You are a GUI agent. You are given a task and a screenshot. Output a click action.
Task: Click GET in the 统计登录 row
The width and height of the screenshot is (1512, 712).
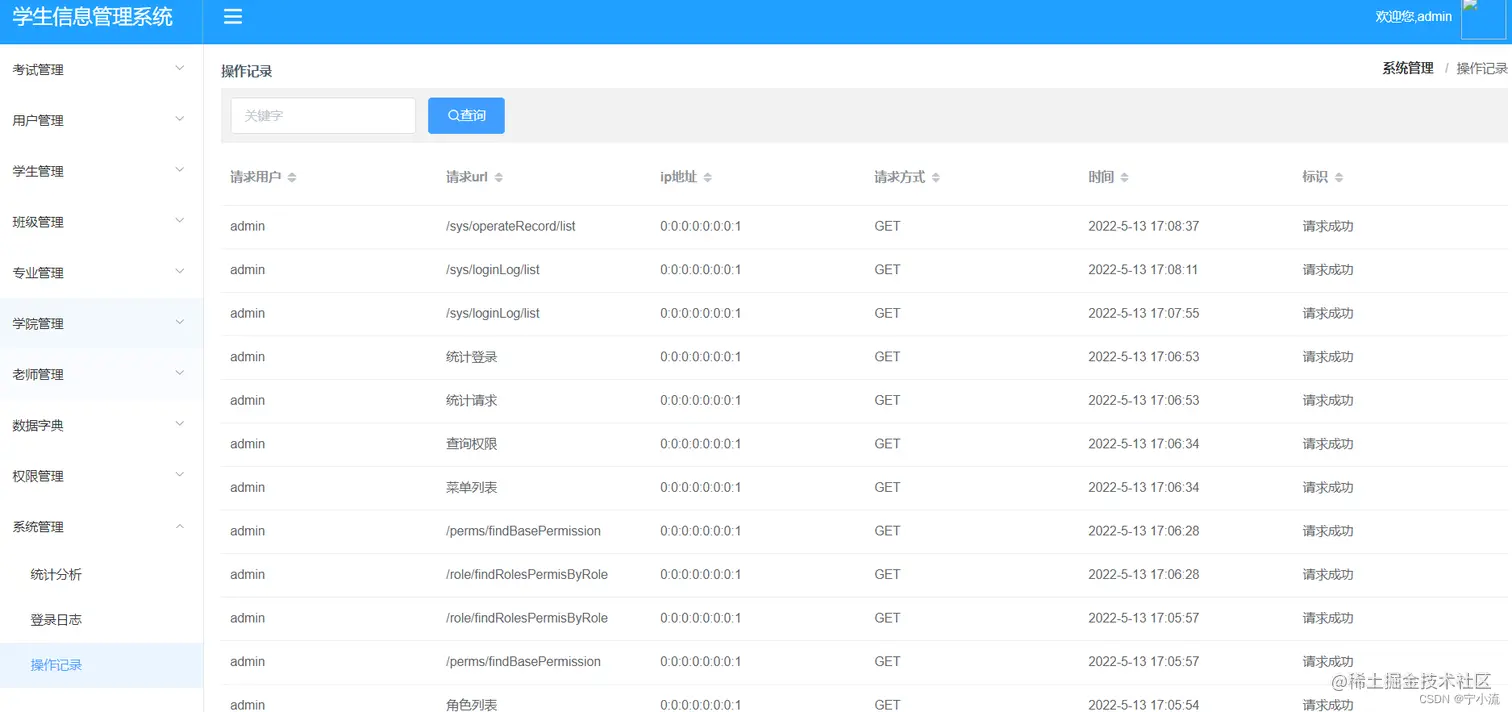pos(888,357)
